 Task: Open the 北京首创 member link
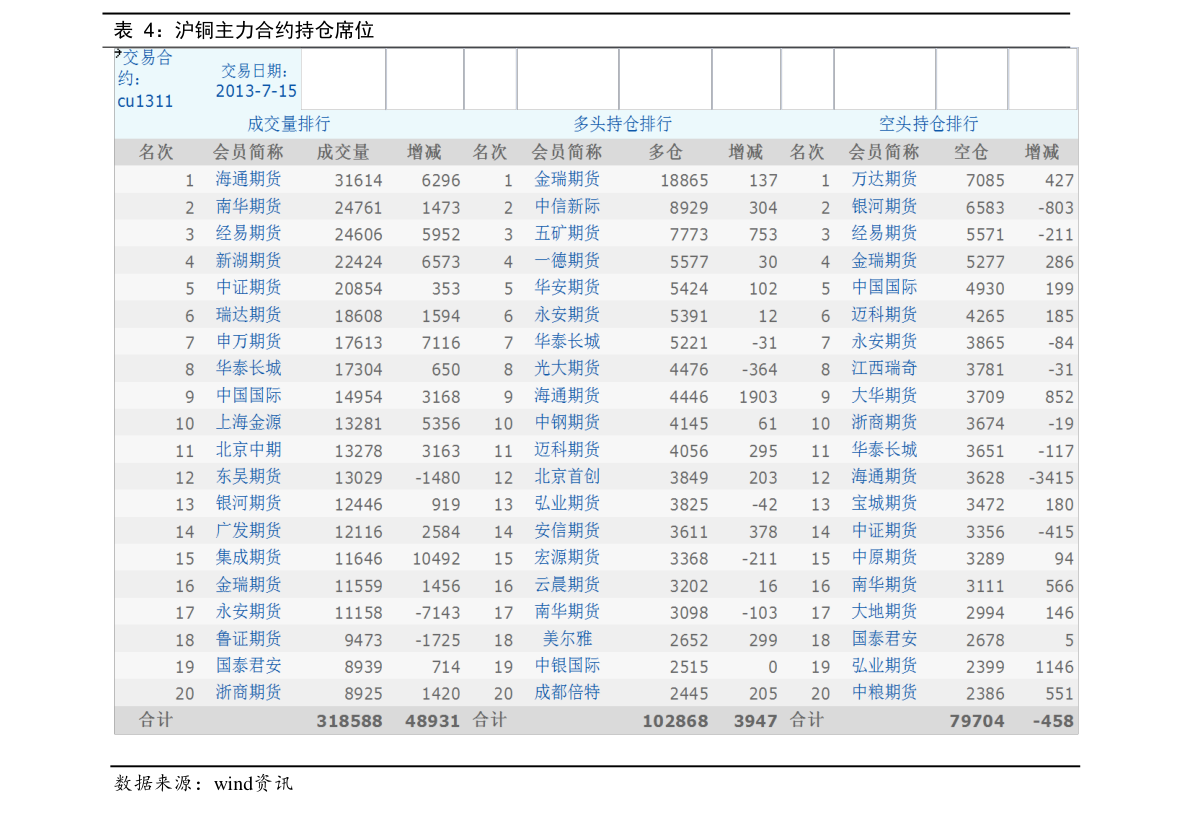(567, 476)
